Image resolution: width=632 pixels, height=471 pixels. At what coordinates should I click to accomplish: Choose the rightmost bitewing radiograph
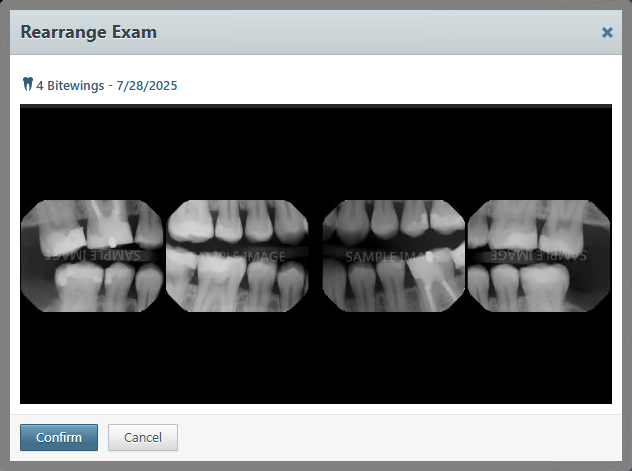[539, 256]
